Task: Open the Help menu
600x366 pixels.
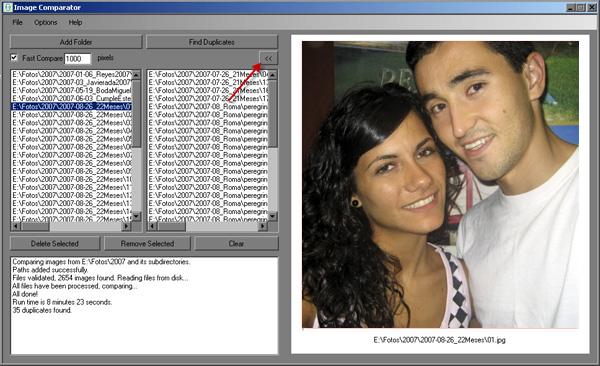Action: 75,23
